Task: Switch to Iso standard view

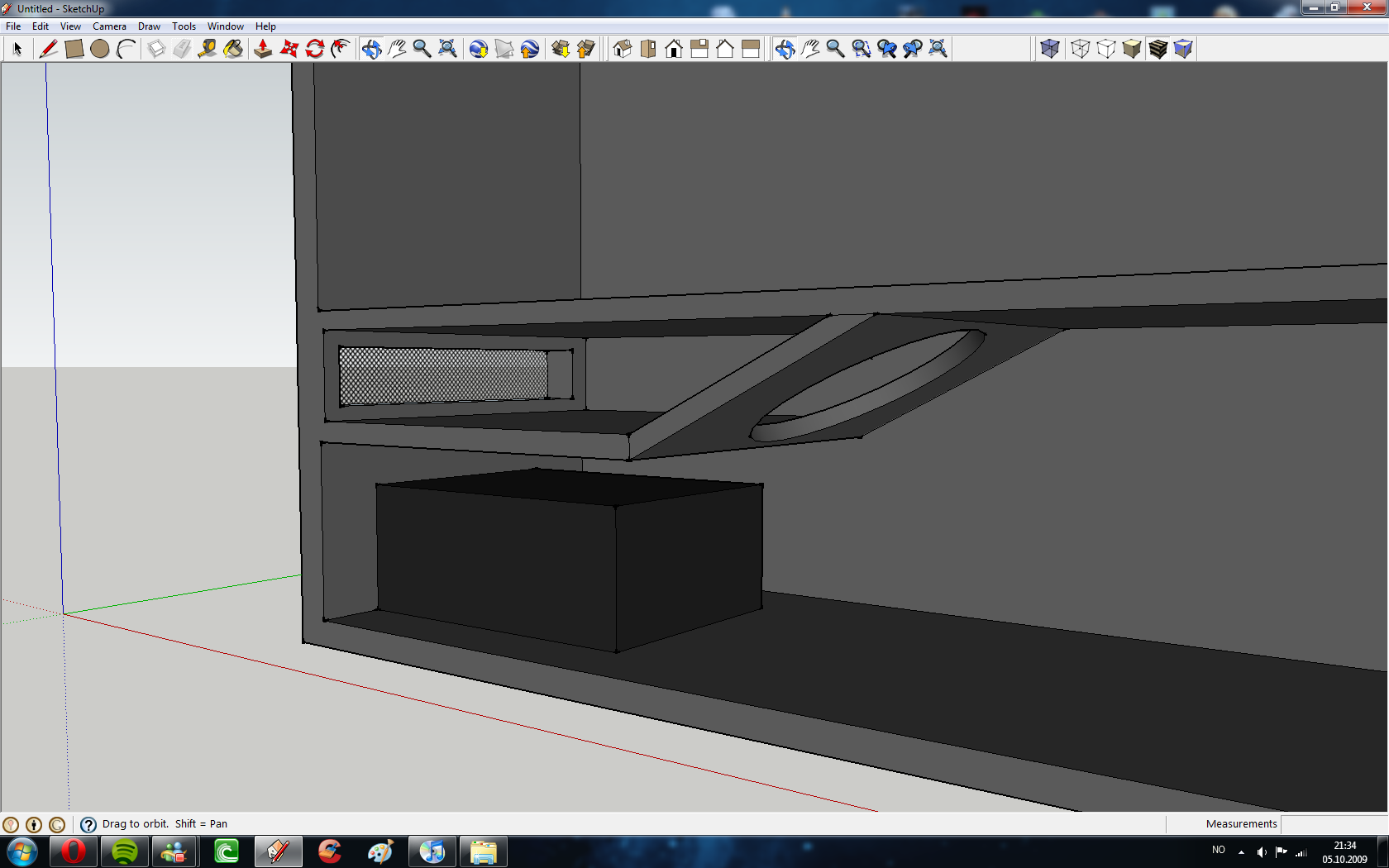Action: (x=623, y=49)
